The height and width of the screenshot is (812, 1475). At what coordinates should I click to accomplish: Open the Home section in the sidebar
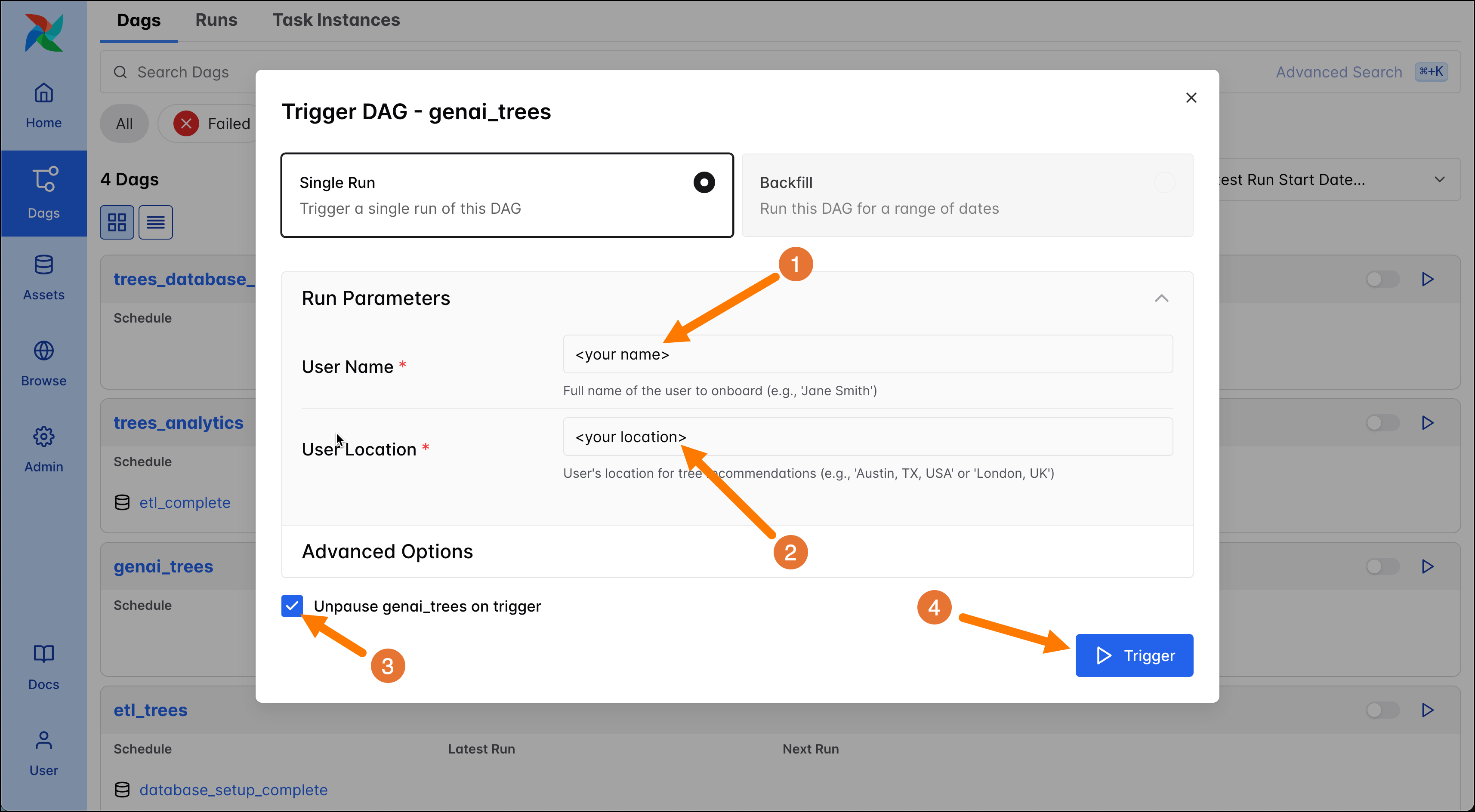tap(43, 105)
